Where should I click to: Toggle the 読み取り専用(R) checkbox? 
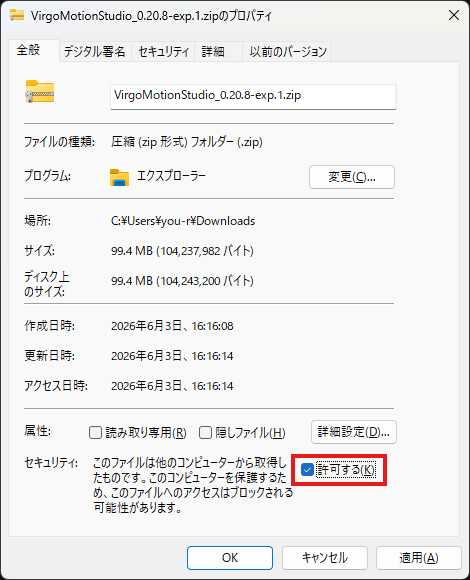(95, 432)
